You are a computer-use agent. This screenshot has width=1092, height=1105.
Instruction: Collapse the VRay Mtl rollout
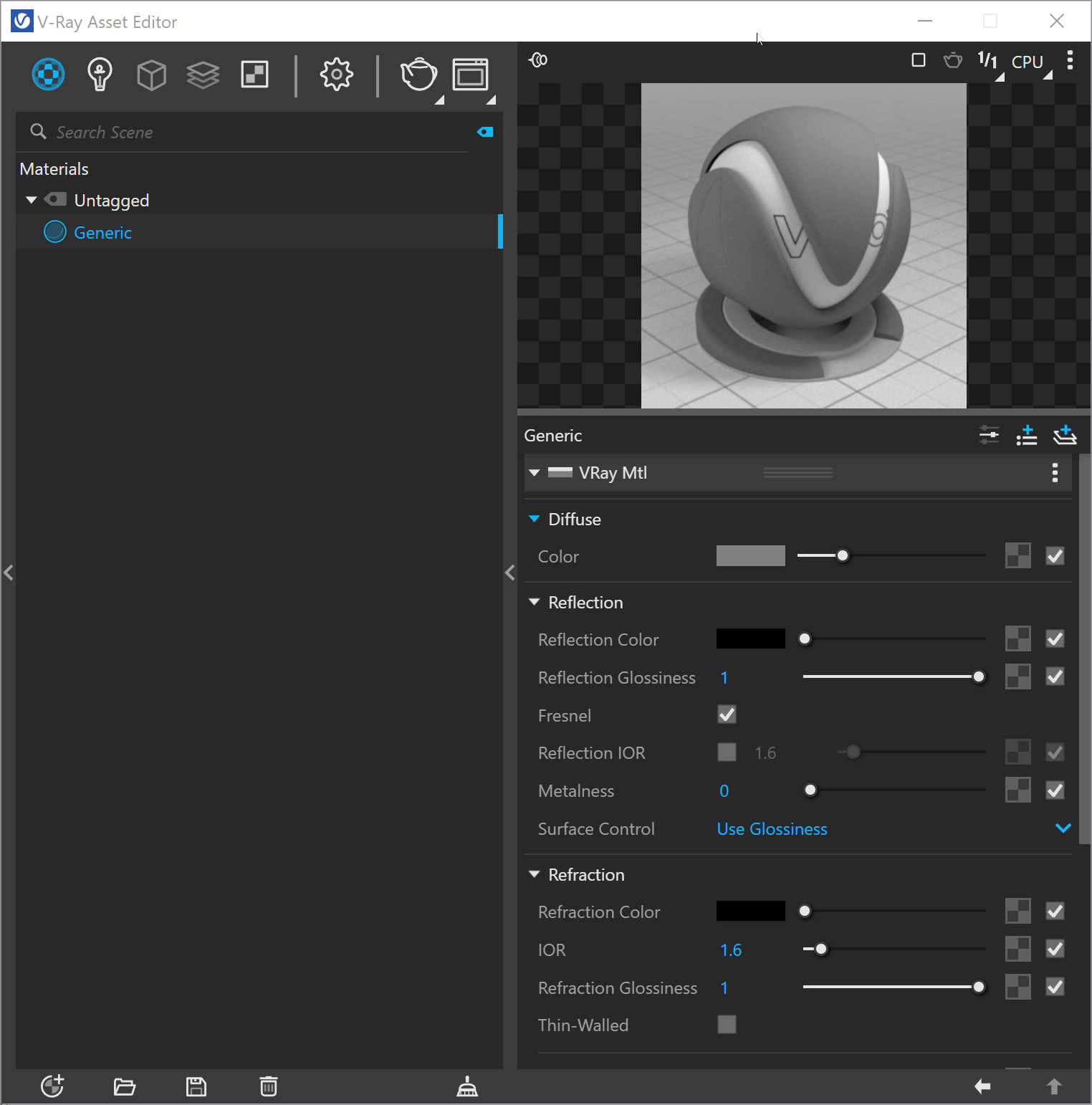click(534, 473)
